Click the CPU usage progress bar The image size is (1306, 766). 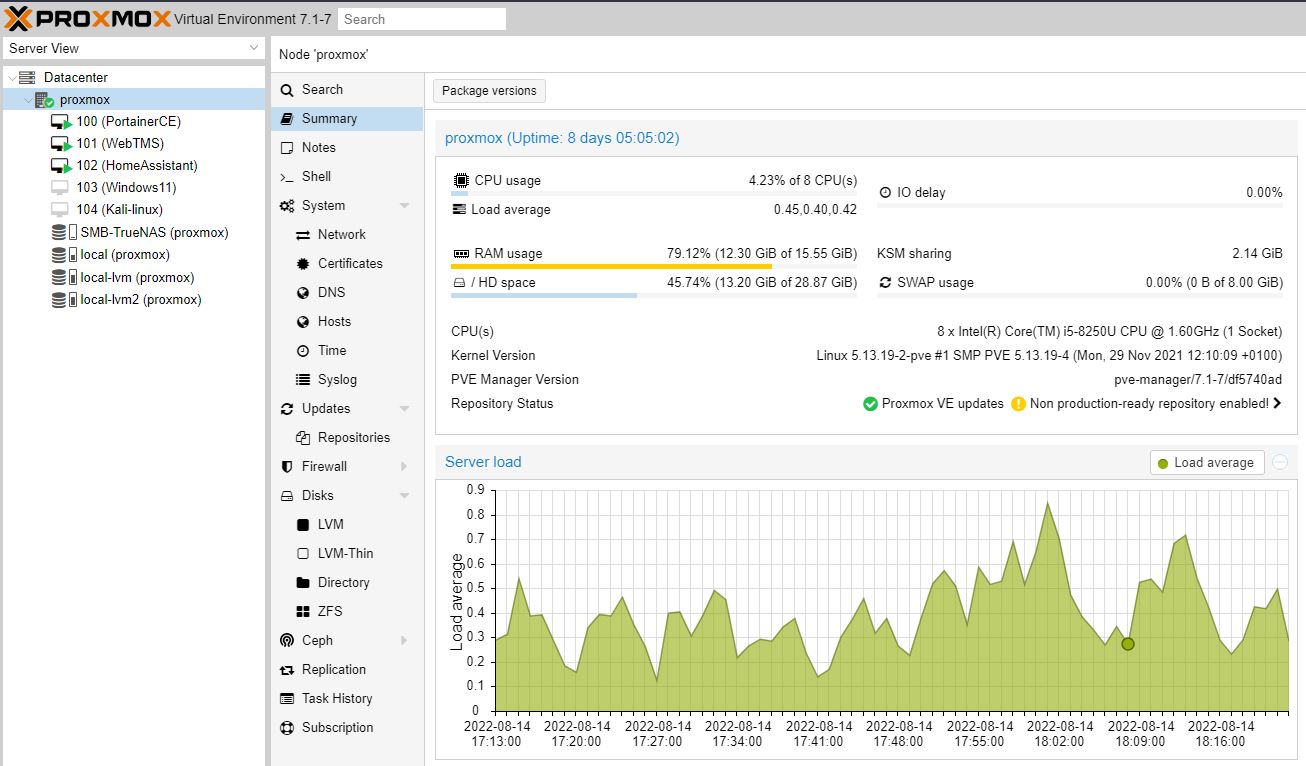click(654, 194)
